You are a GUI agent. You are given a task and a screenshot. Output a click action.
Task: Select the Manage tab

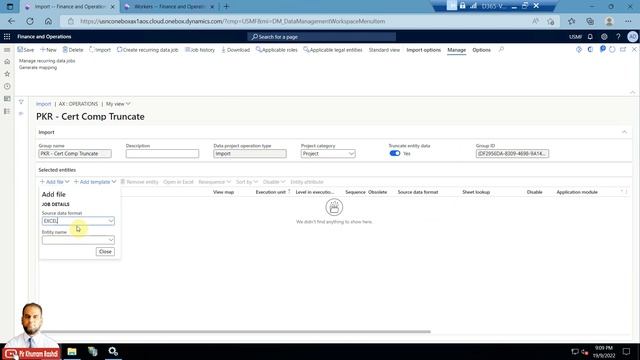point(456,50)
